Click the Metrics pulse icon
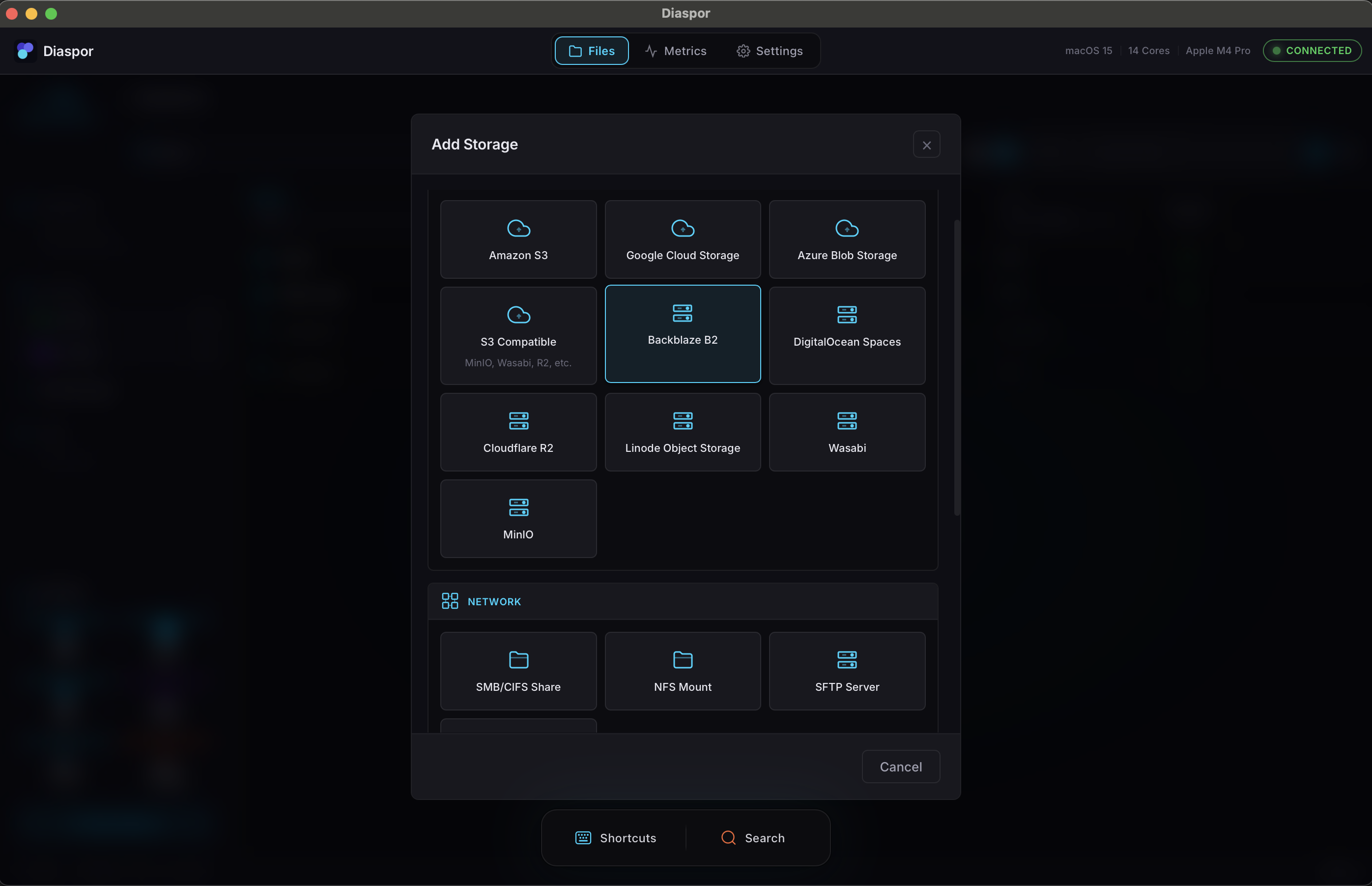The image size is (1372, 886). pyautogui.click(x=651, y=51)
